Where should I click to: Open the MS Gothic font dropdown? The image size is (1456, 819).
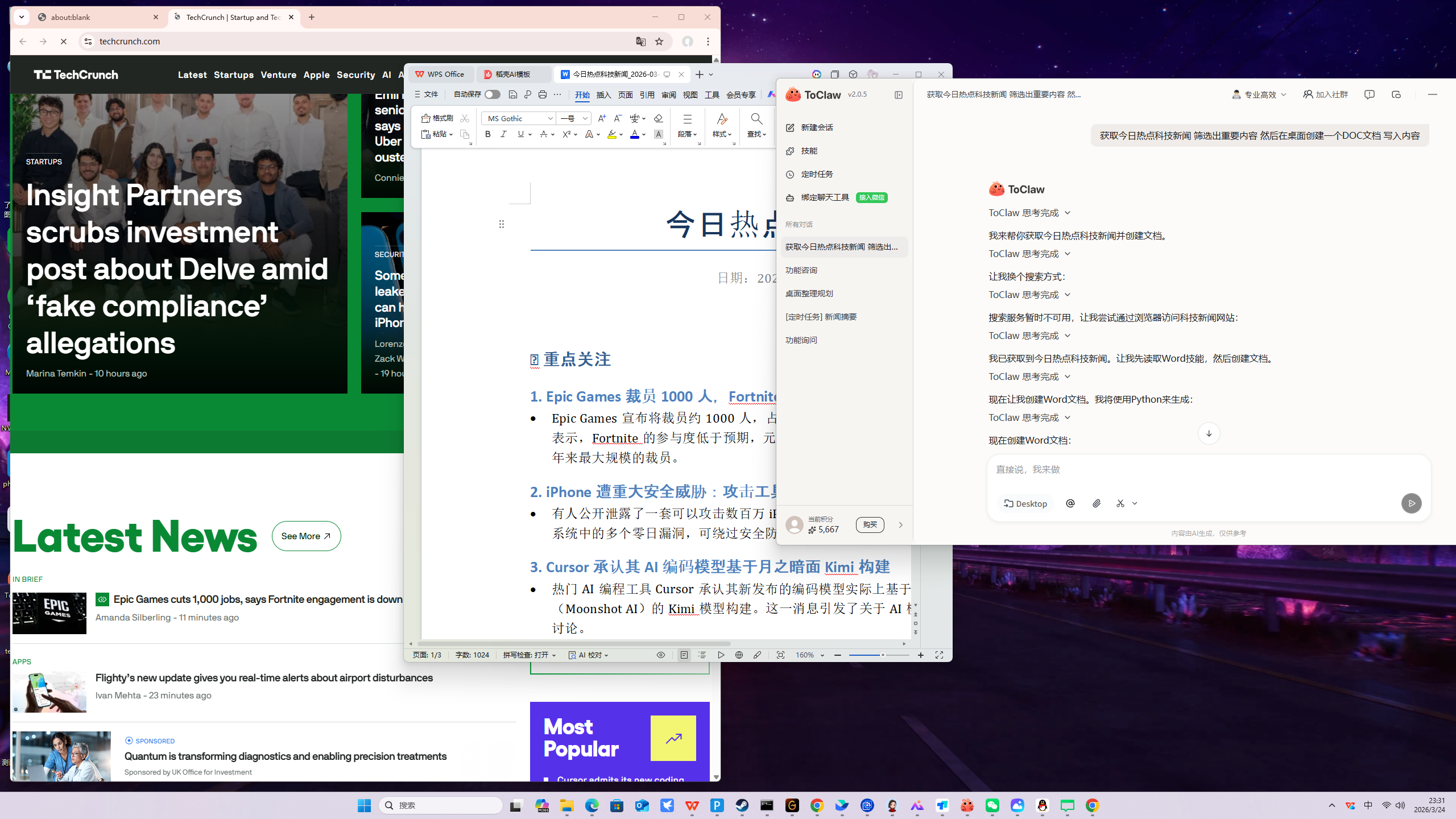click(x=550, y=118)
